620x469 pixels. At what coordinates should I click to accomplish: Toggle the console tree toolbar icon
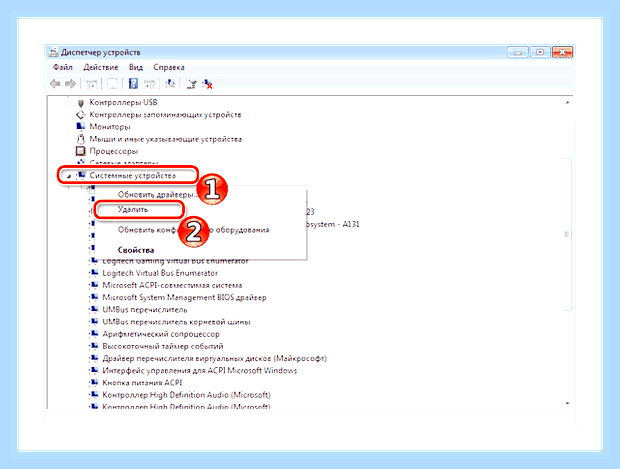click(92, 84)
